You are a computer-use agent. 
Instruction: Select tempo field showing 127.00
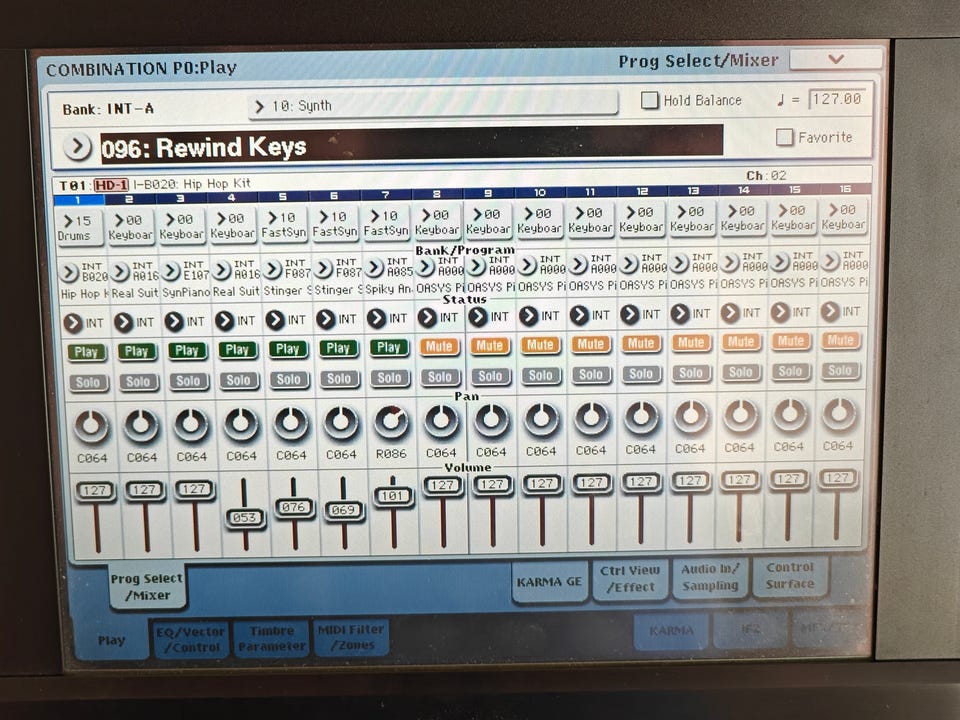(838, 99)
